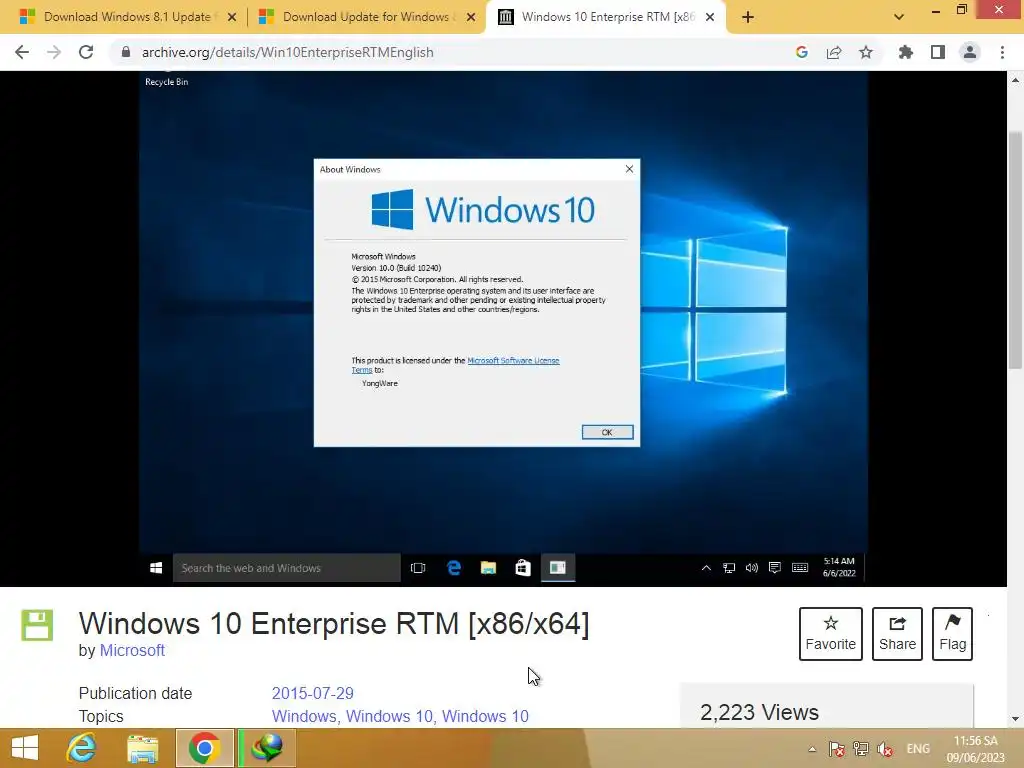1024x768 pixels.
Task: Reload the archive.org page
Action: click(86, 52)
